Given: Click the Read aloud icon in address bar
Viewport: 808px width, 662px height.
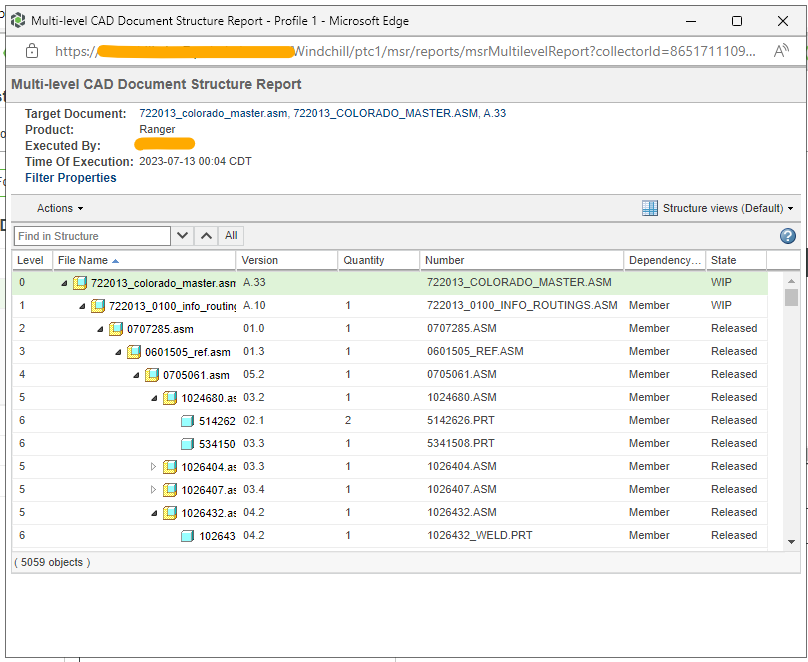Looking at the screenshot, I should (x=782, y=51).
